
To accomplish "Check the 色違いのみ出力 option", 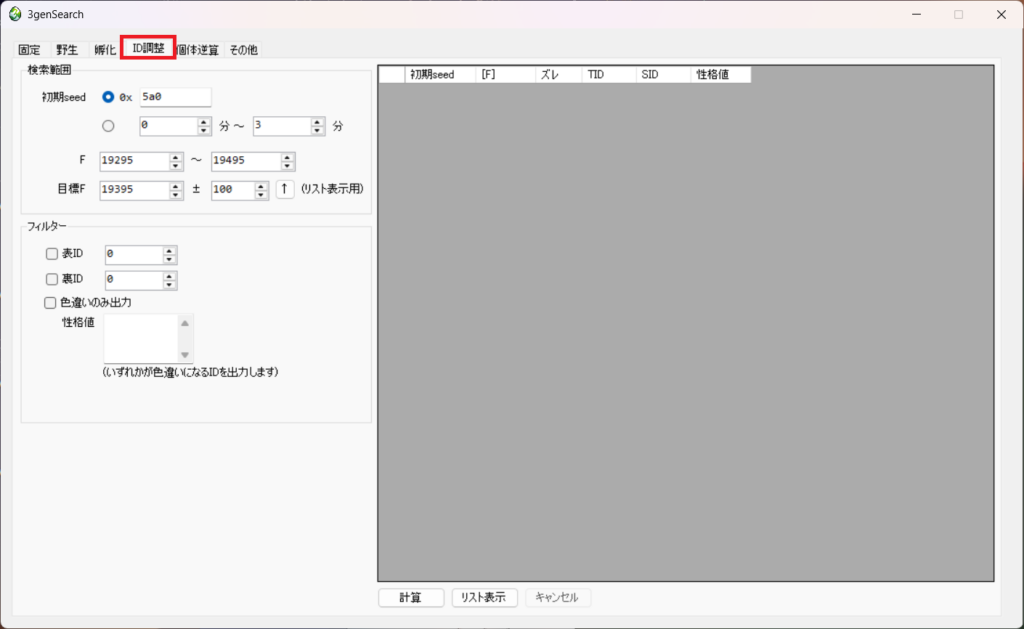I will (50, 303).
